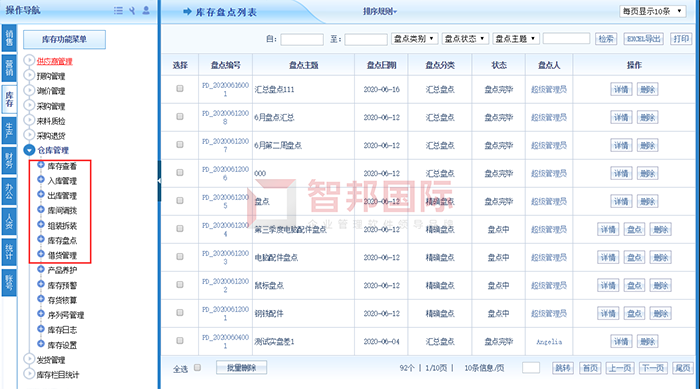Image resolution: width=700 pixels, height=389 pixels.
Task: Tick the checkbox for 测试实盘差1 row
Action: point(180,341)
